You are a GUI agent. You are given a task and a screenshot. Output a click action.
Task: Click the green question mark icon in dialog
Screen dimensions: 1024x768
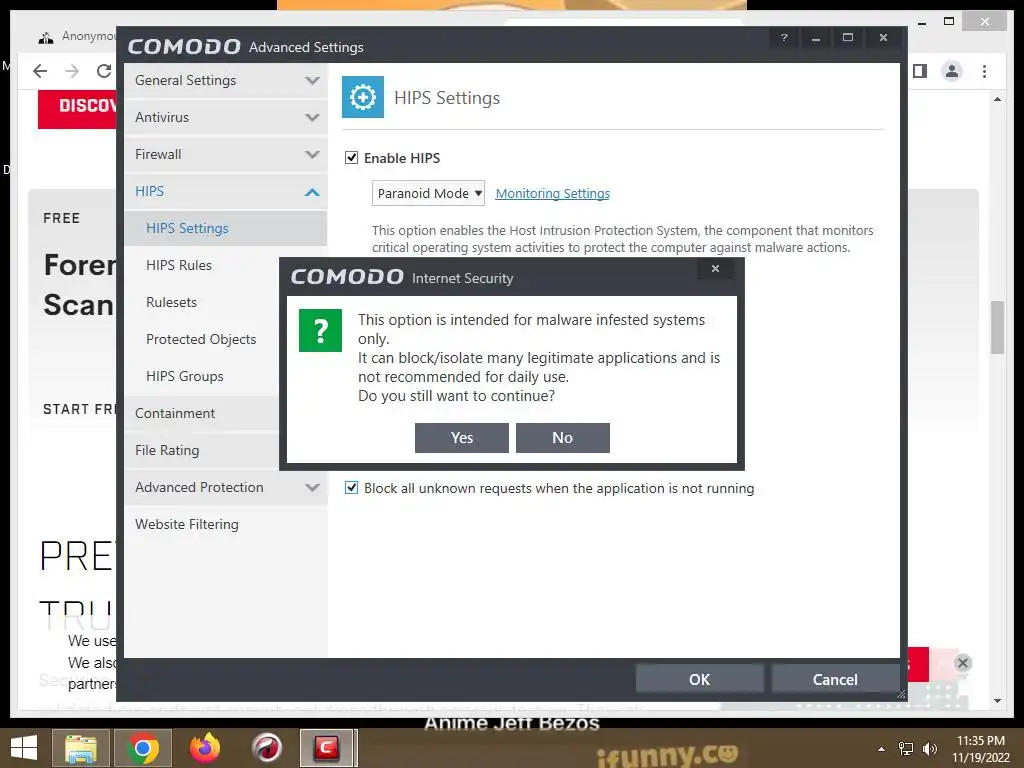(320, 330)
